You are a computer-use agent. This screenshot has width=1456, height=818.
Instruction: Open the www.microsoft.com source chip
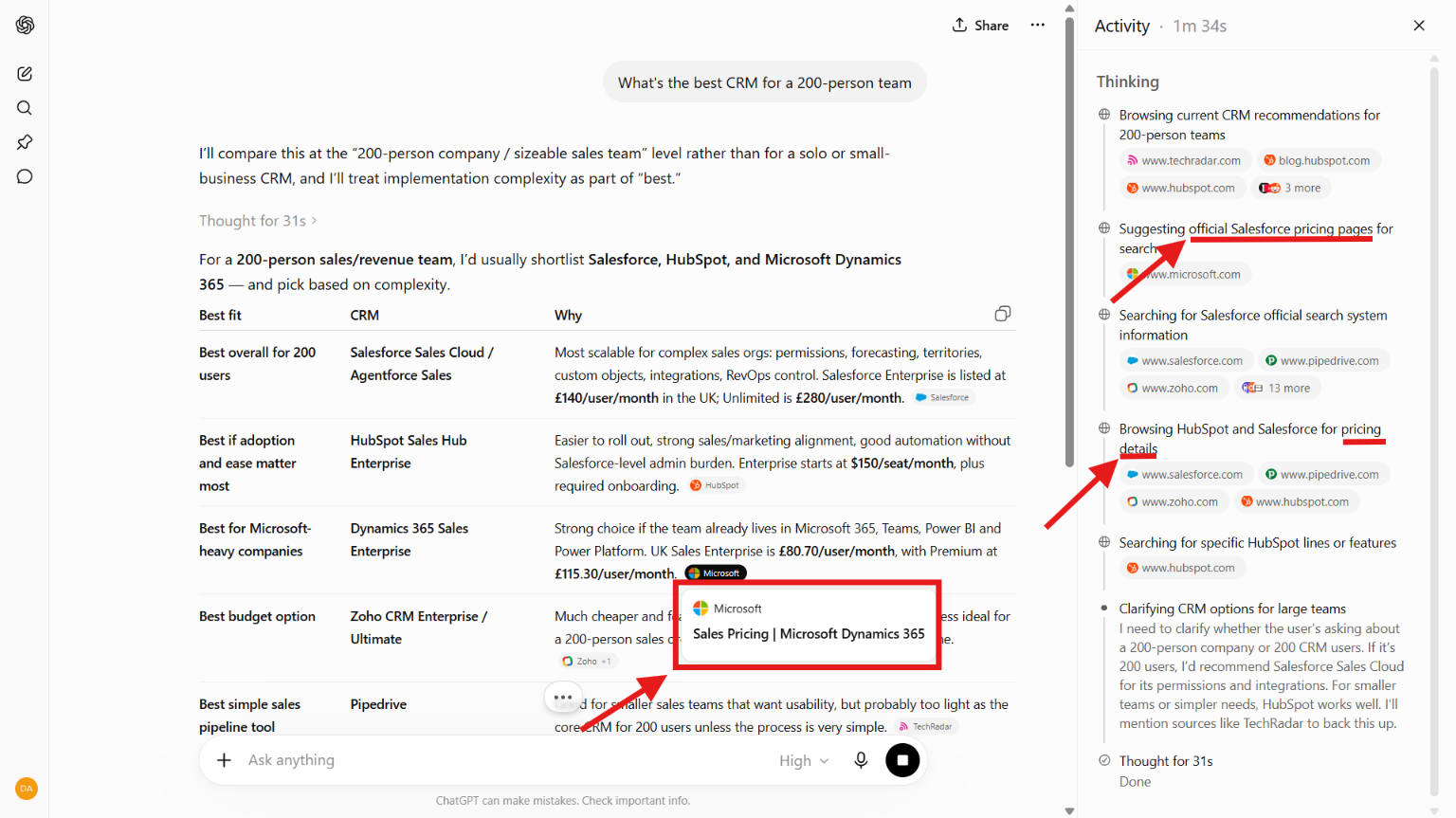(1185, 275)
